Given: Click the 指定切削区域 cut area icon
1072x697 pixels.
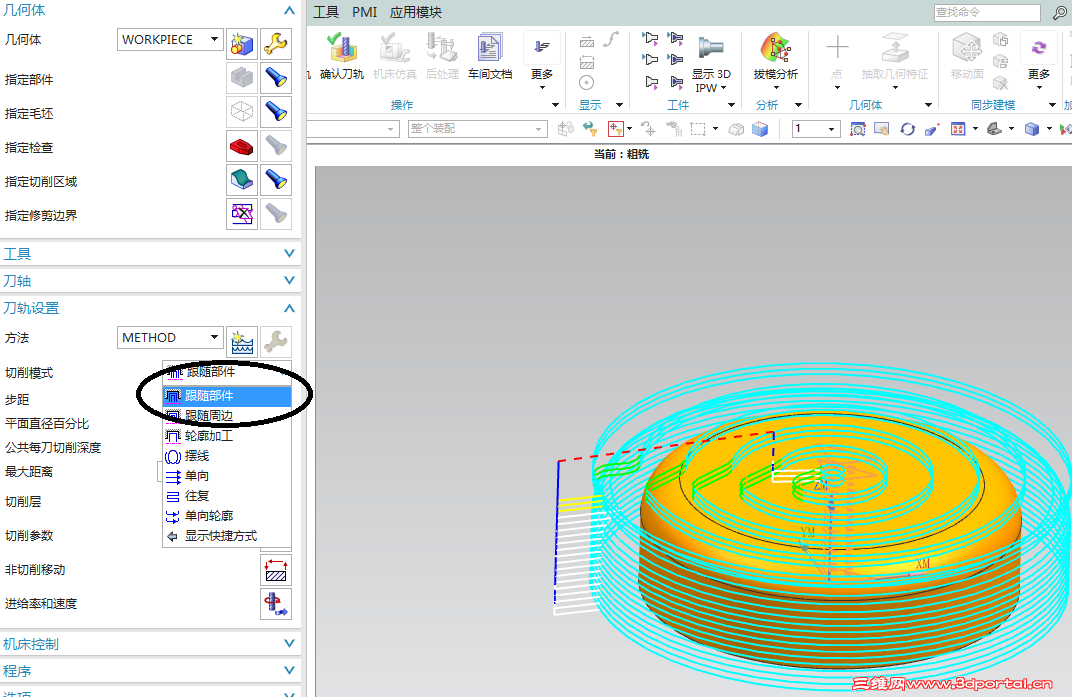Looking at the screenshot, I should [242, 181].
